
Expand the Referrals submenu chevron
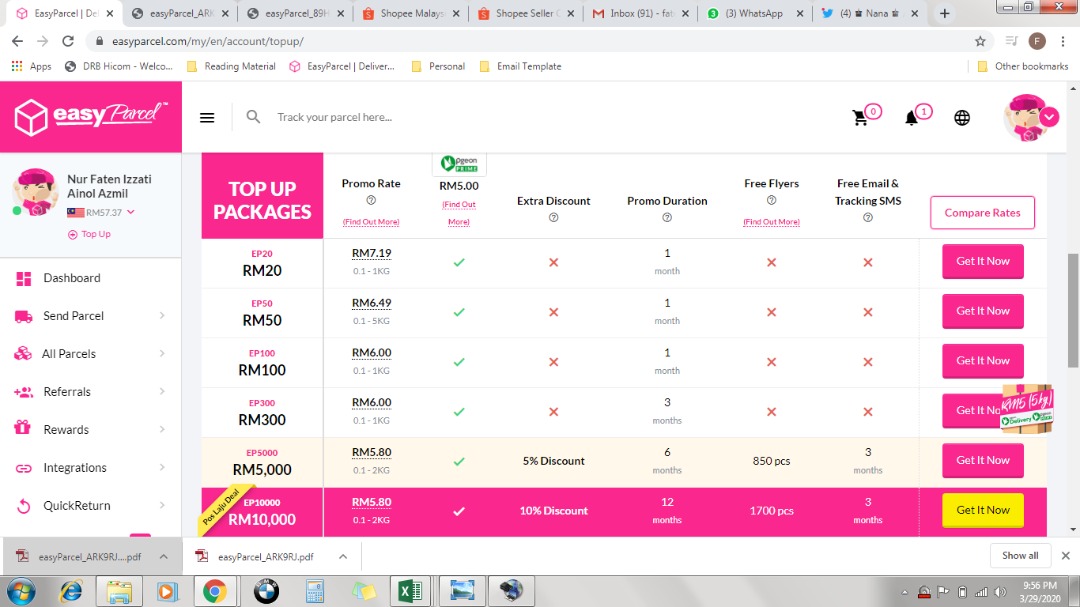tap(163, 391)
